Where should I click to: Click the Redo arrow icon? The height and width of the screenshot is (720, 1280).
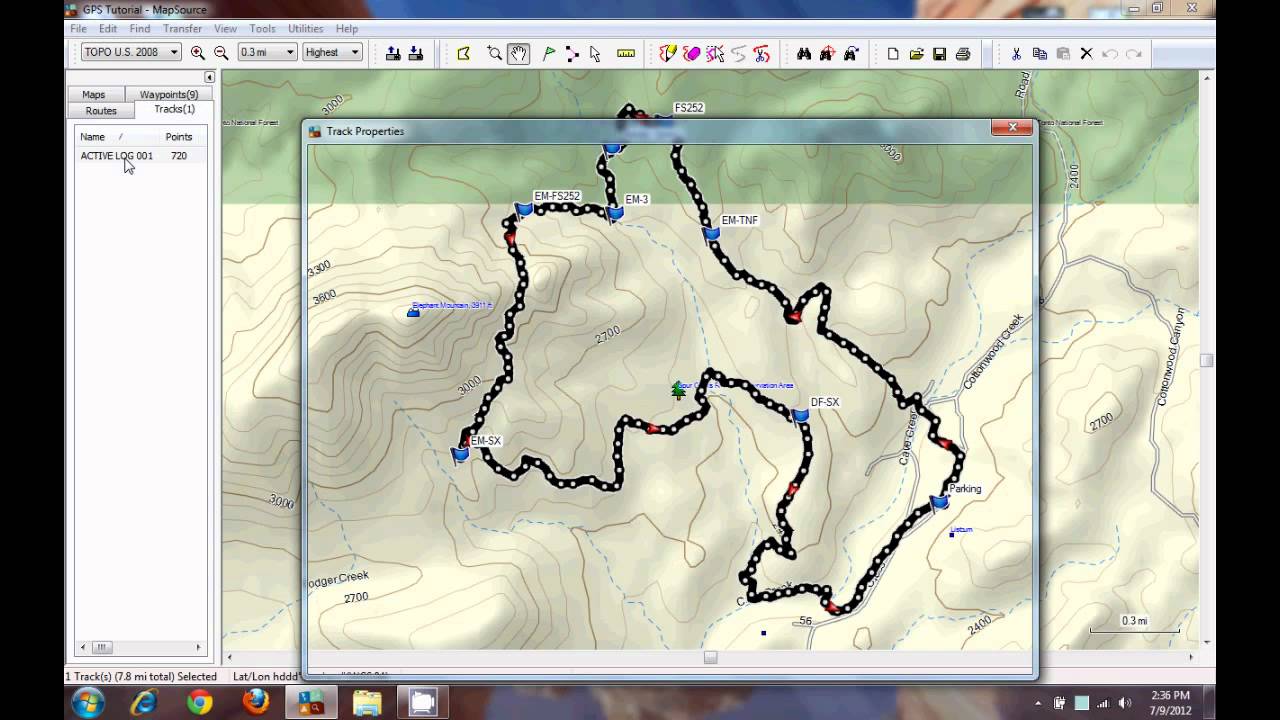(1134, 53)
